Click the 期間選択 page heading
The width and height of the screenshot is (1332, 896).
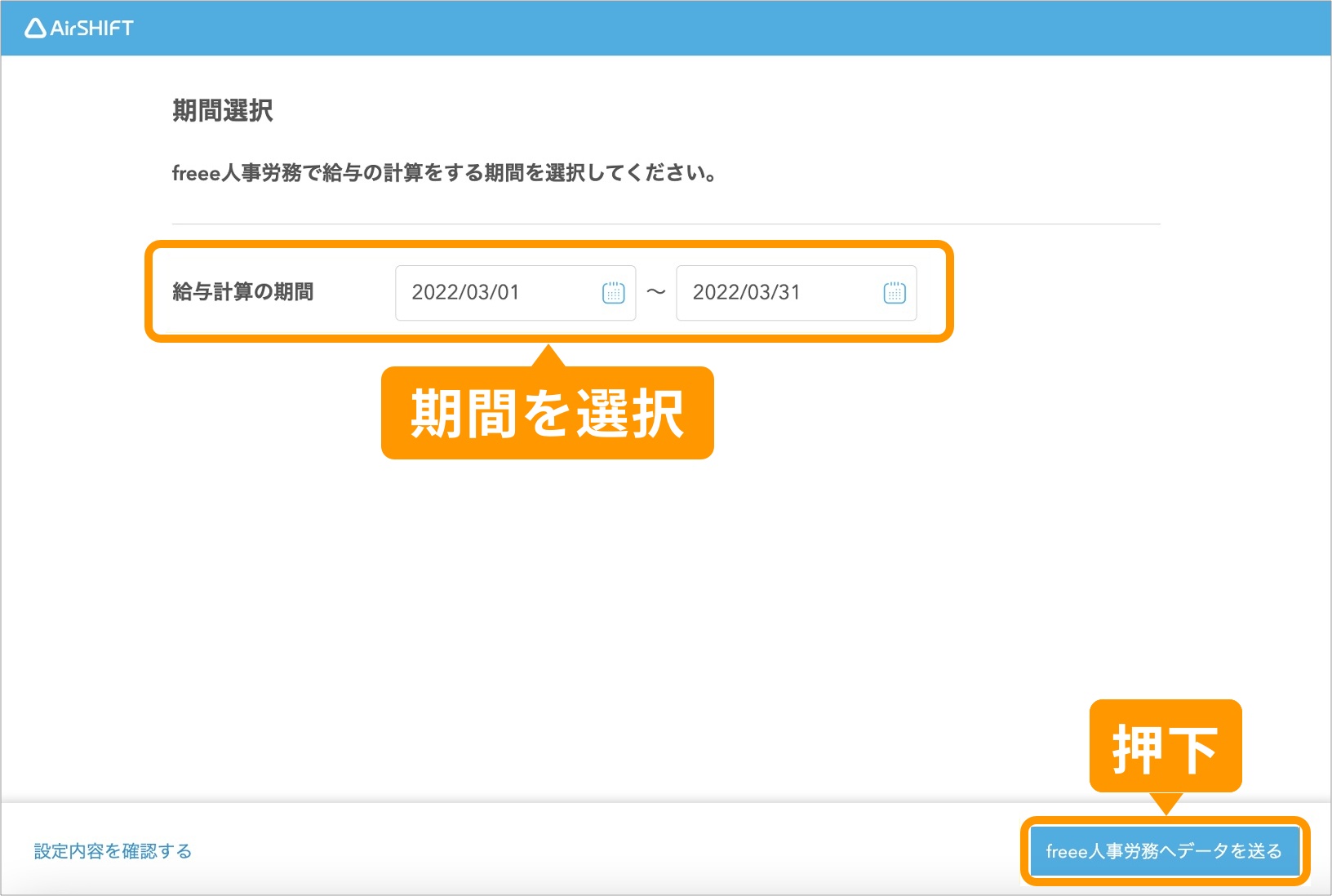(x=222, y=110)
